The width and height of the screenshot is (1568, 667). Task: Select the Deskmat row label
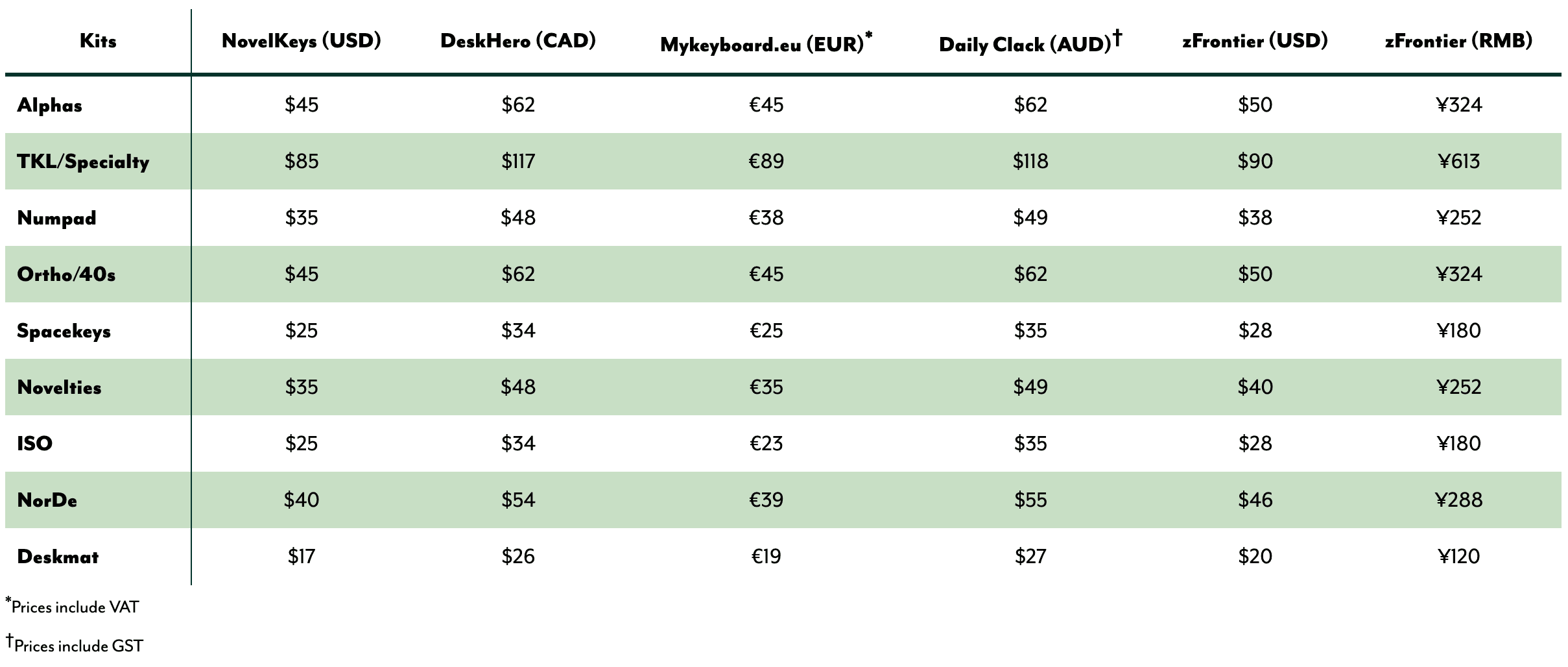tap(58, 557)
